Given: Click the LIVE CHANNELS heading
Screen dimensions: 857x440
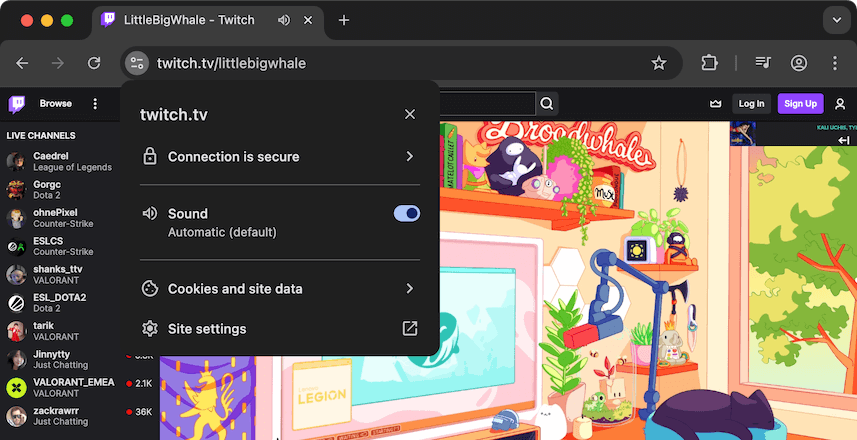Looking at the screenshot, I should pos(41,136).
